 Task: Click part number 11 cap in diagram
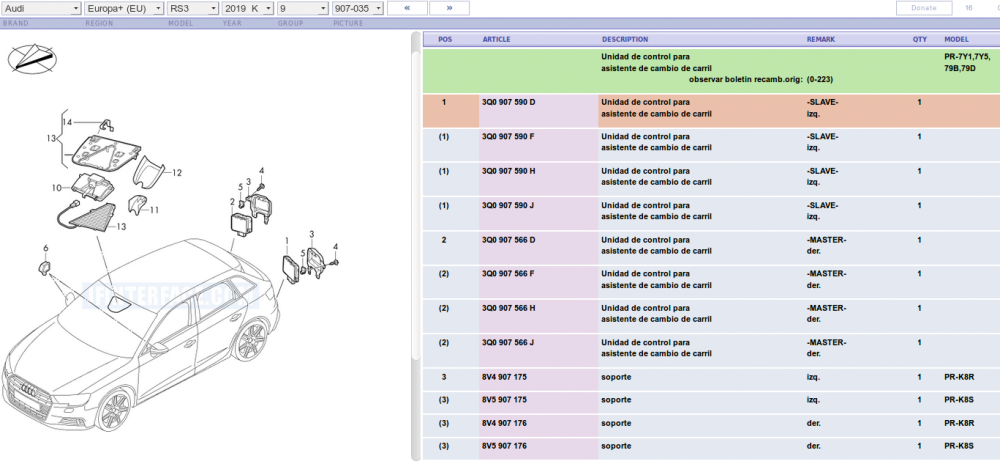(x=135, y=204)
